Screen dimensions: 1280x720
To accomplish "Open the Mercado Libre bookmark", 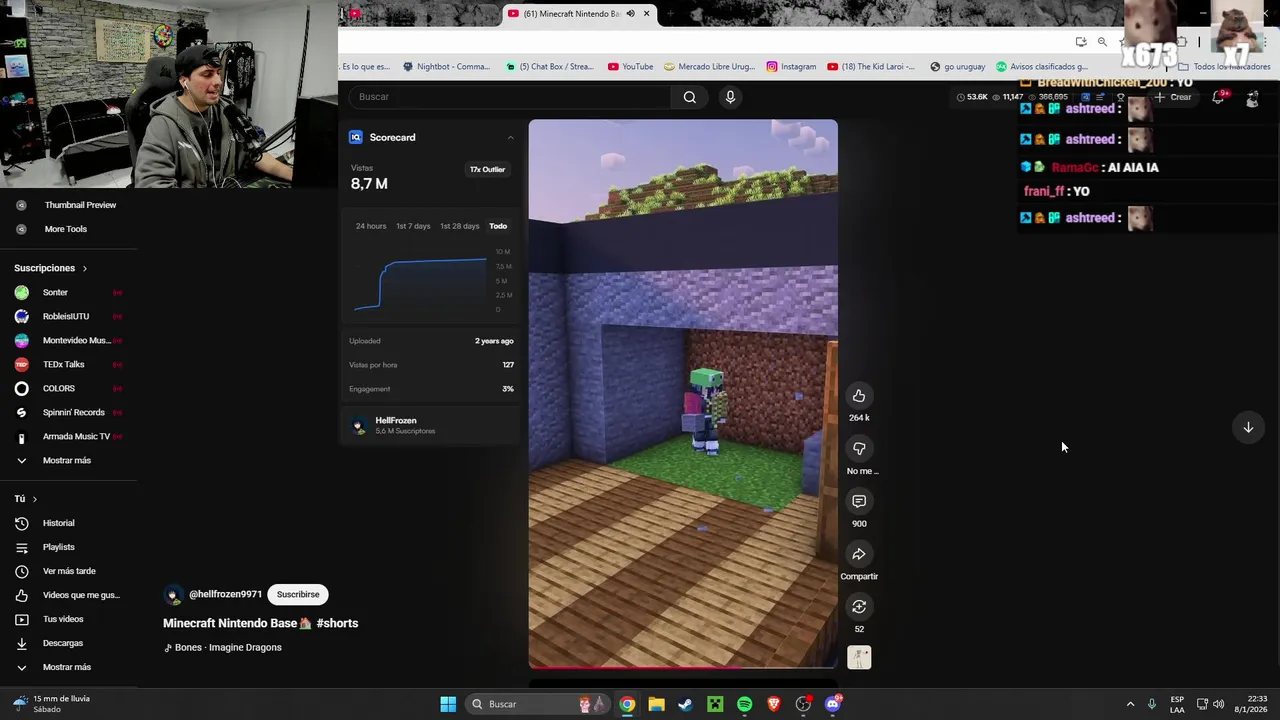I will [709, 67].
